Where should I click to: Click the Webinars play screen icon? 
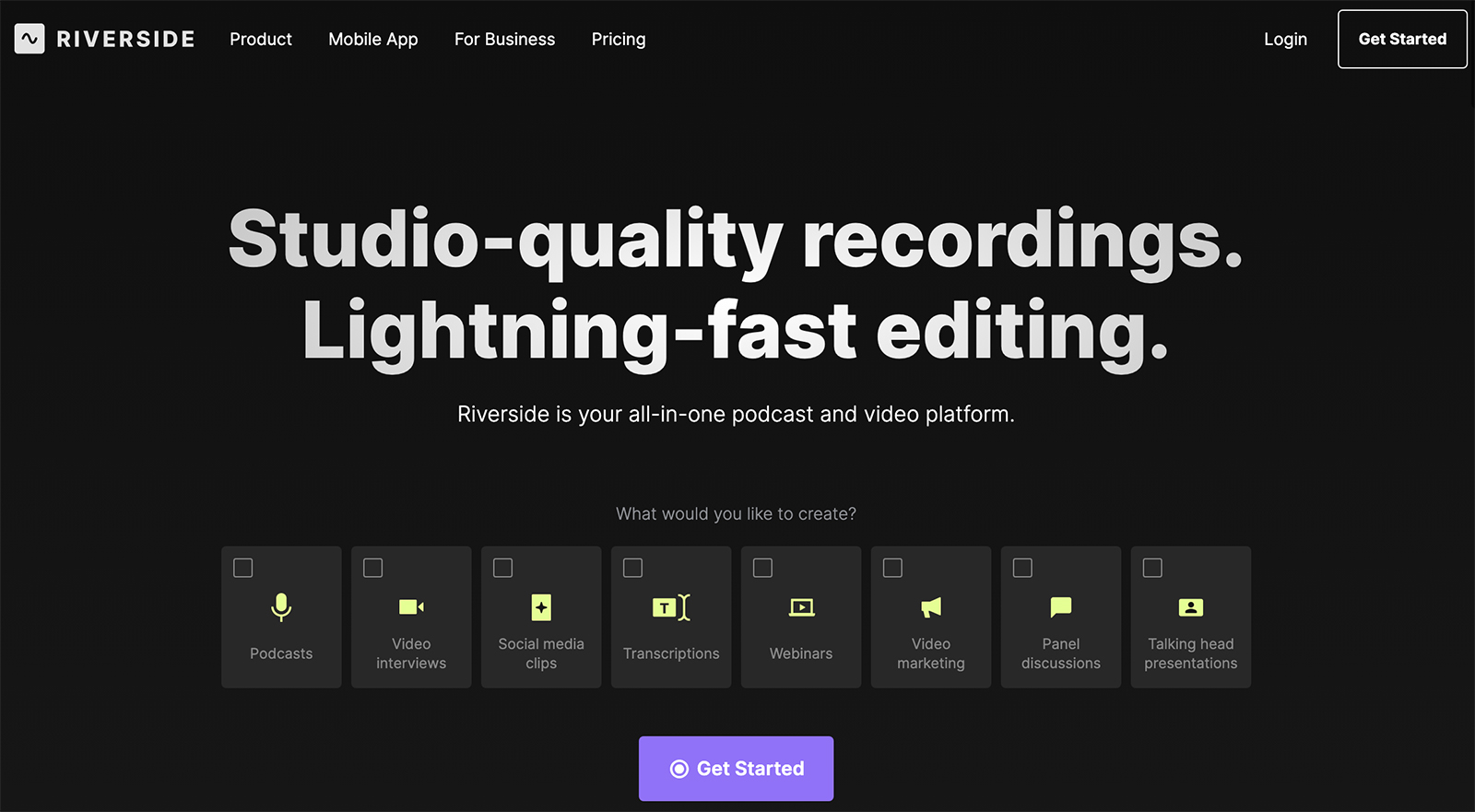pos(801,607)
